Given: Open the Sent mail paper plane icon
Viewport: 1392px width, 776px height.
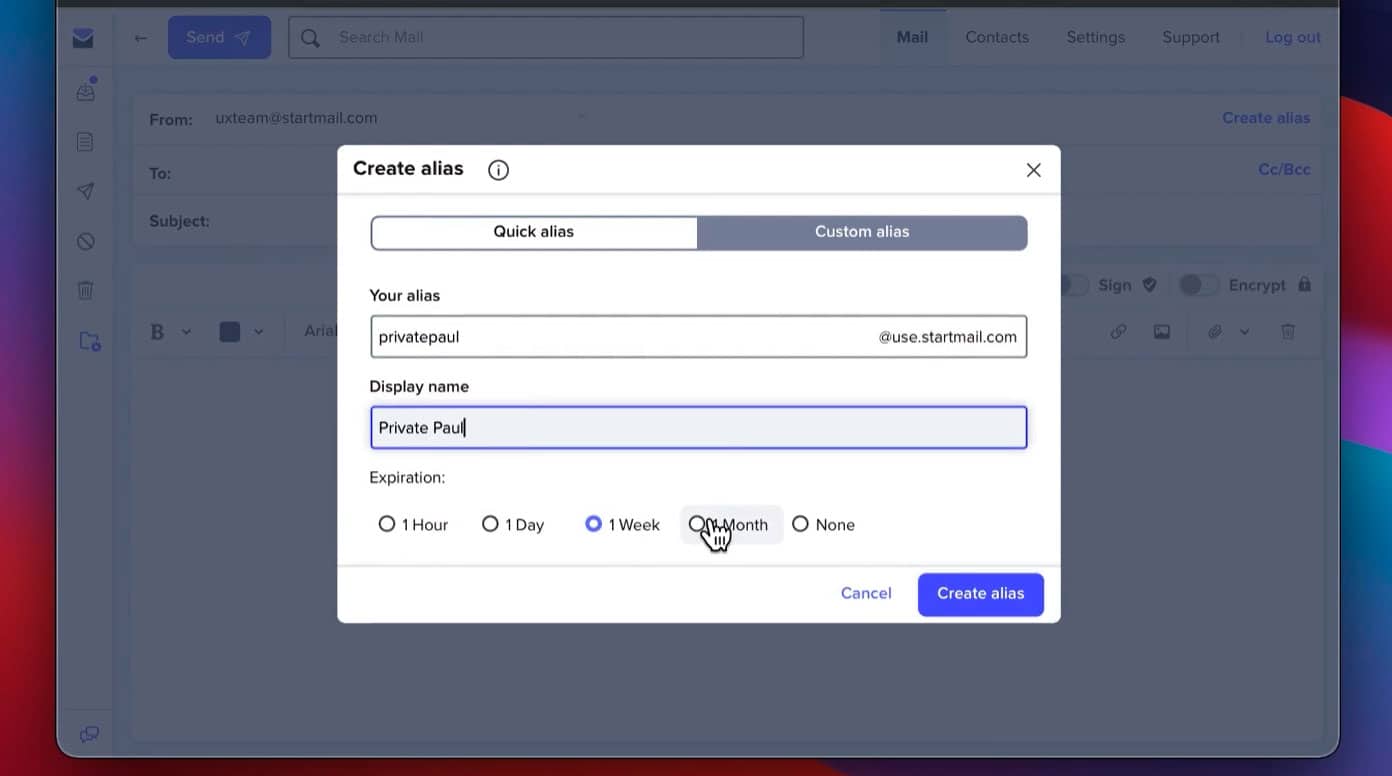Looking at the screenshot, I should pos(86,190).
